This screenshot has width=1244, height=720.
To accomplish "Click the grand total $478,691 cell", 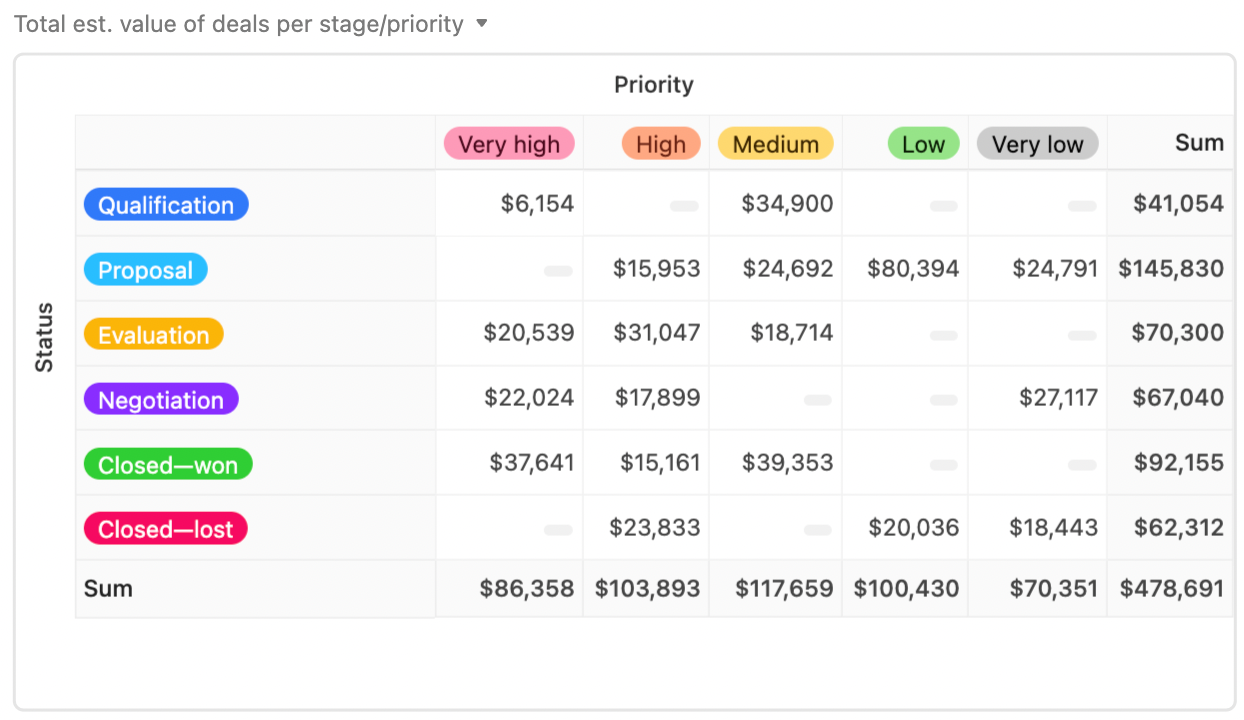I will coord(1171,589).
